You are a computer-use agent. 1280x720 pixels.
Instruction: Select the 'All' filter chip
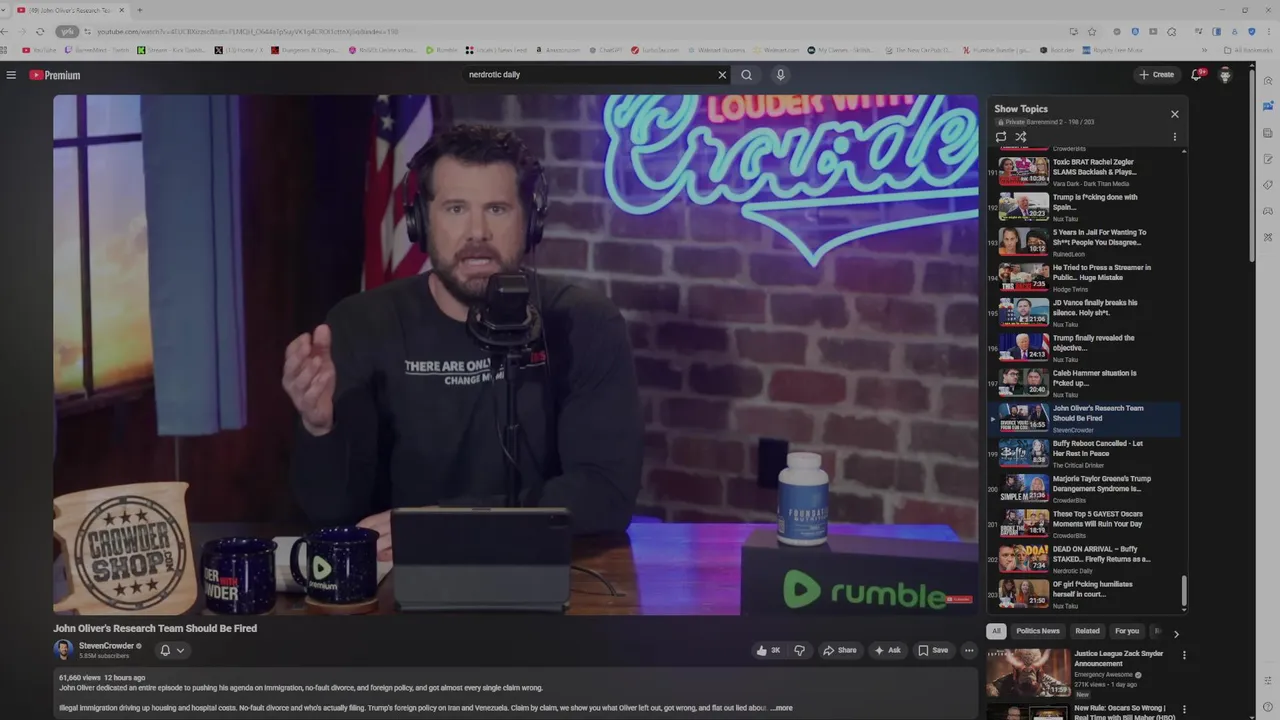click(996, 631)
